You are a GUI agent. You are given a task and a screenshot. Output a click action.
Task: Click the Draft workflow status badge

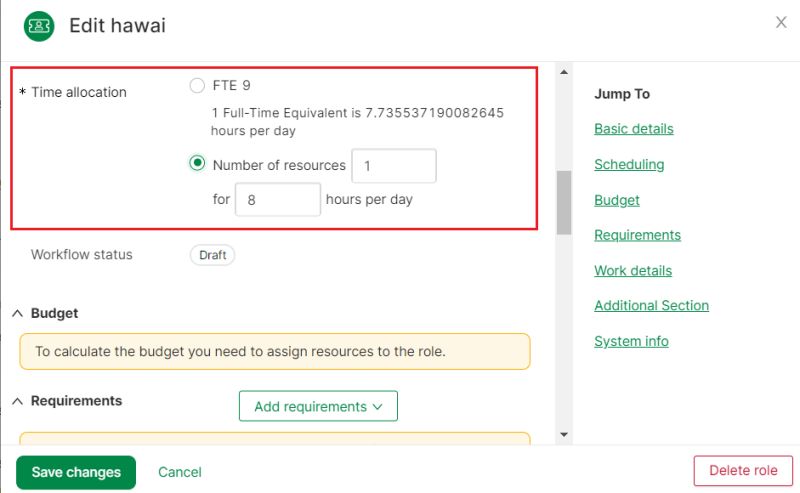212,255
